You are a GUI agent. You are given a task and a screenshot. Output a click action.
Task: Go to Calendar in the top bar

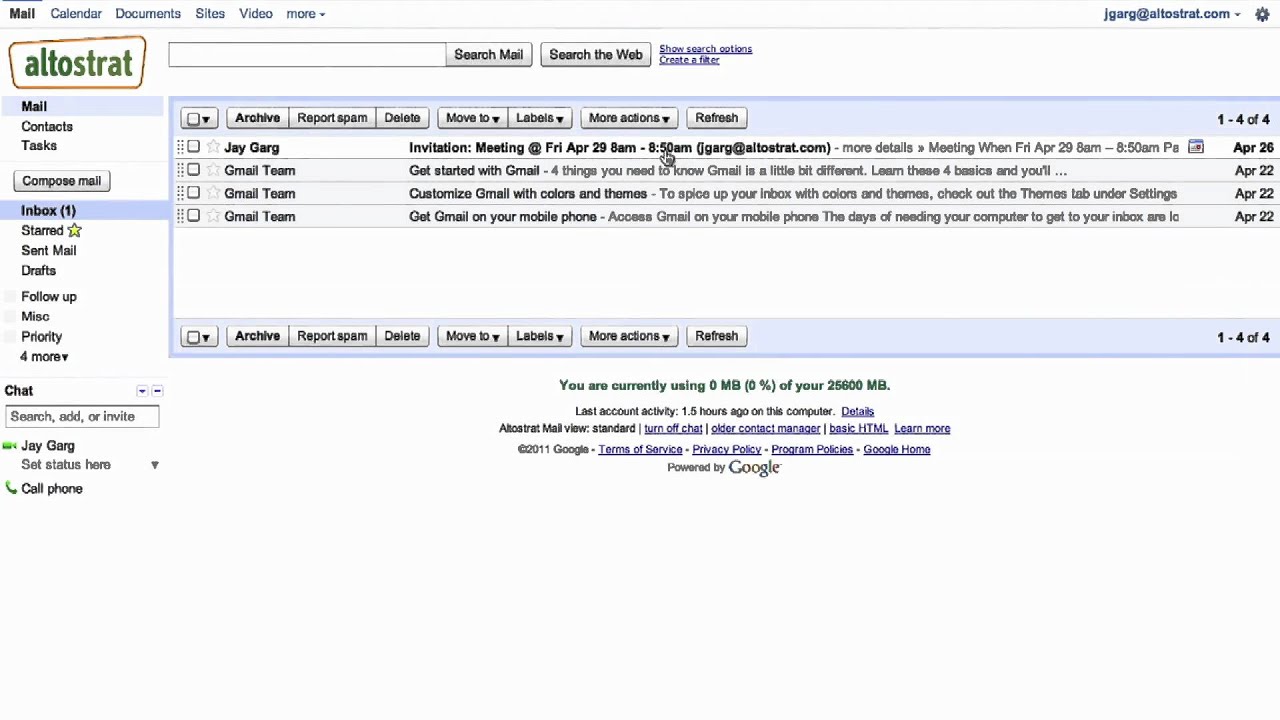coord(76,14)
